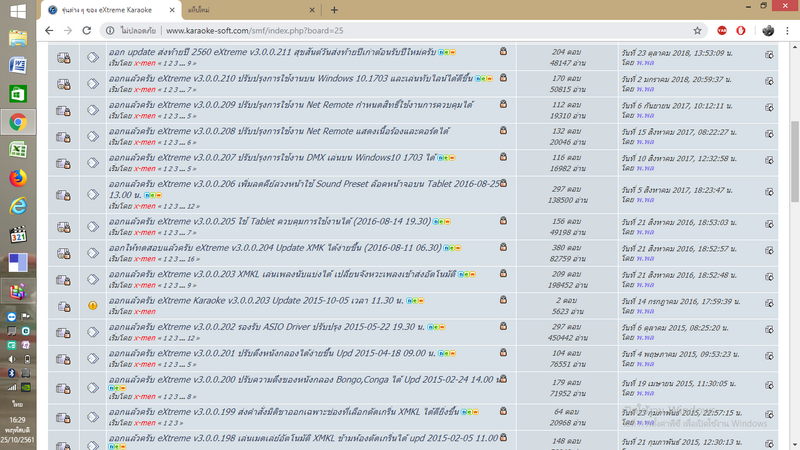Click the scrollbar down arrow
The height and width of the screenshot is (450, 800).
tap(795, 445)
